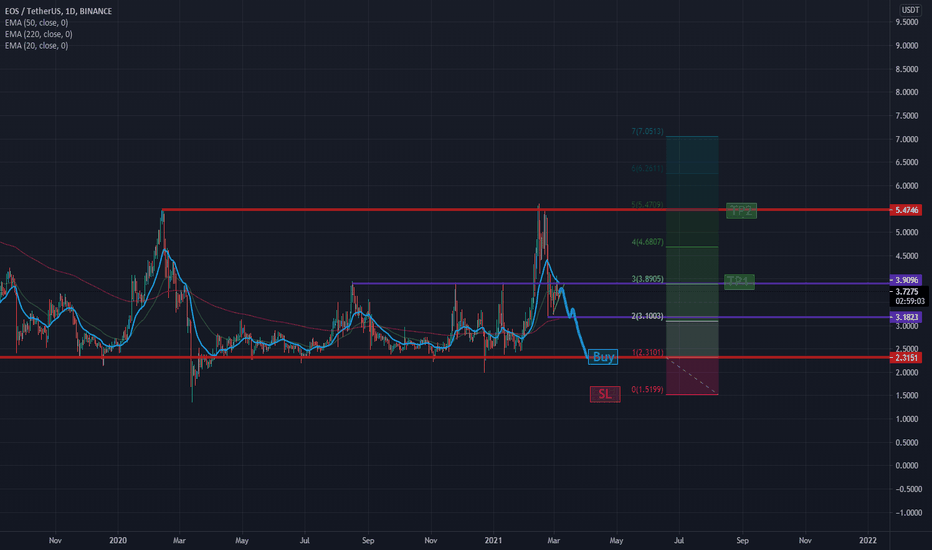The height and width of the screenshot is (550, 932).
Task: Select the TP2 take-profit label
Action: [x=741, y=210]
